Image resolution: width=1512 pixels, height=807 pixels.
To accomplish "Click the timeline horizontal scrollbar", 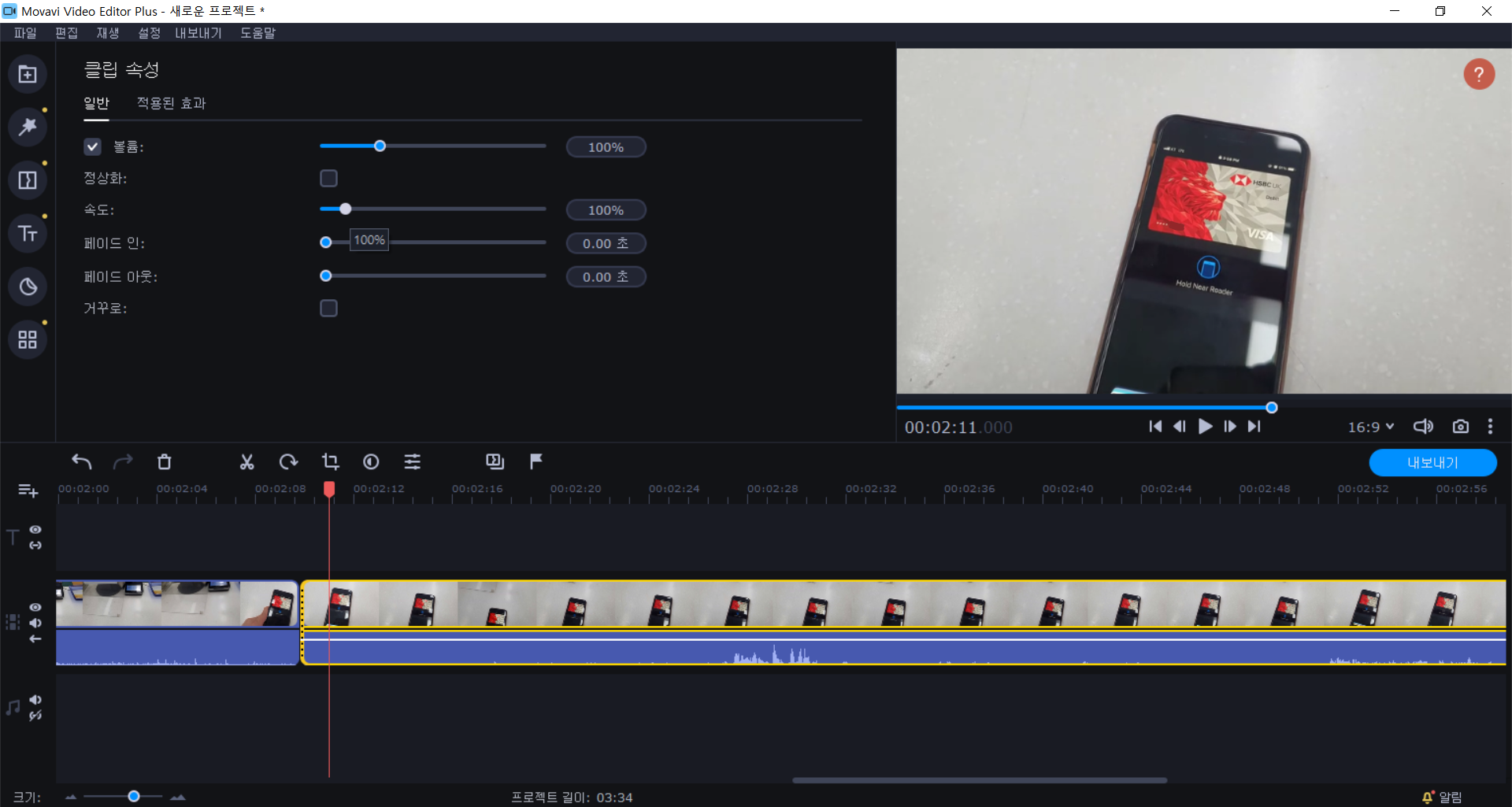I will (980, 780).
